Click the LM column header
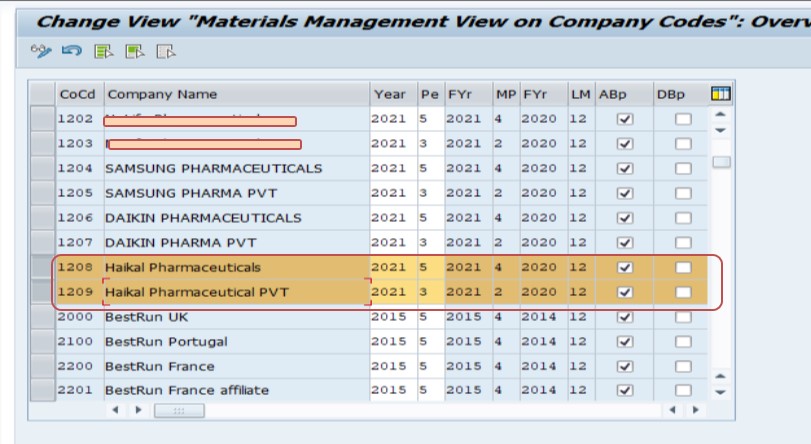The width and height of the screenshot is (811, 444). pos(581,94)
